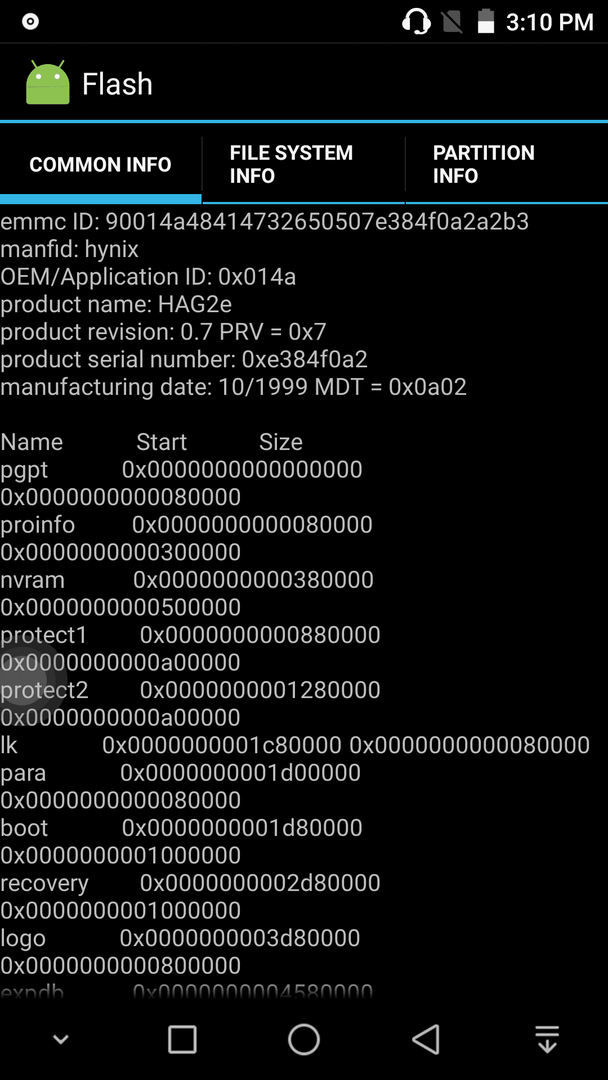The width and height of the screenshot is (608, 1080).
Task: Tap the Recents square navigation button
Action: click(182, 1039)
